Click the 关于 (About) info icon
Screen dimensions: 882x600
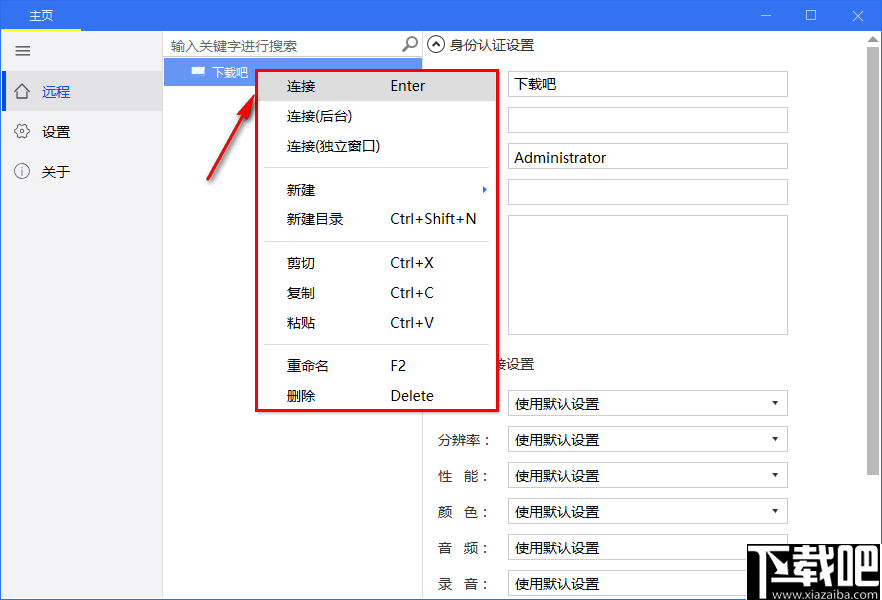tap(22, 171)
